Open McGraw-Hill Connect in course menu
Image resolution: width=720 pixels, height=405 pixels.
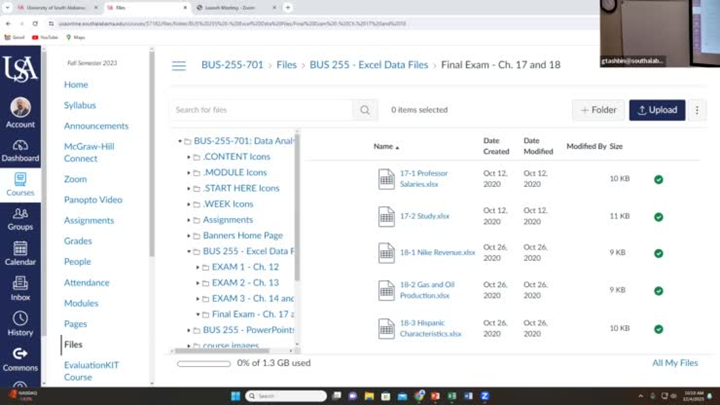(x=89, y=152)
